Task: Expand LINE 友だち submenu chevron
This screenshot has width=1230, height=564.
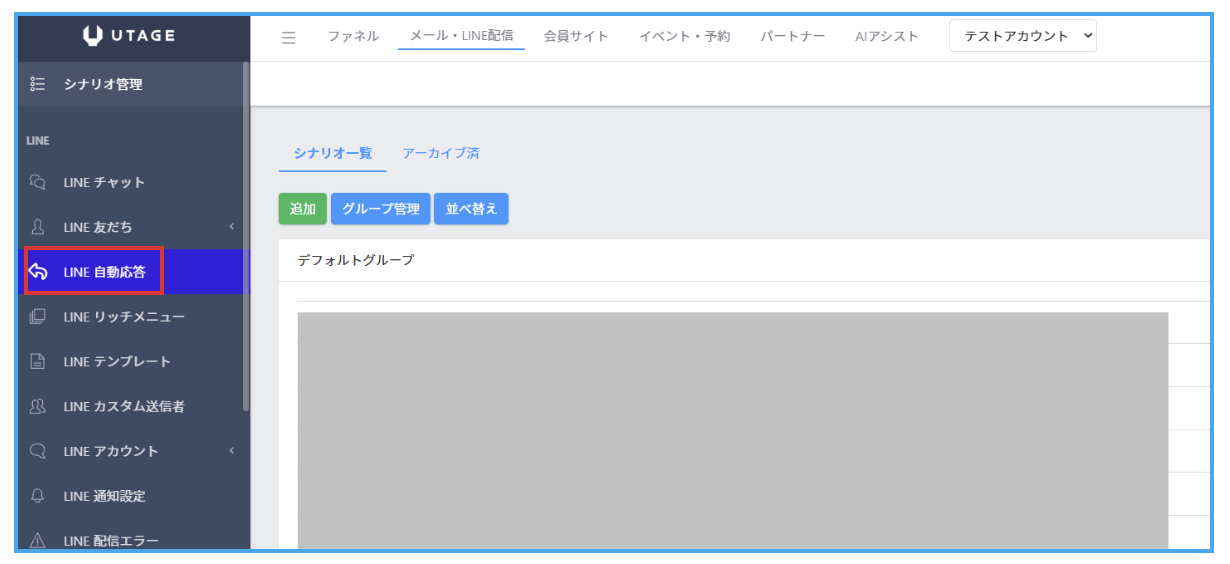Action: coord(231,227)
